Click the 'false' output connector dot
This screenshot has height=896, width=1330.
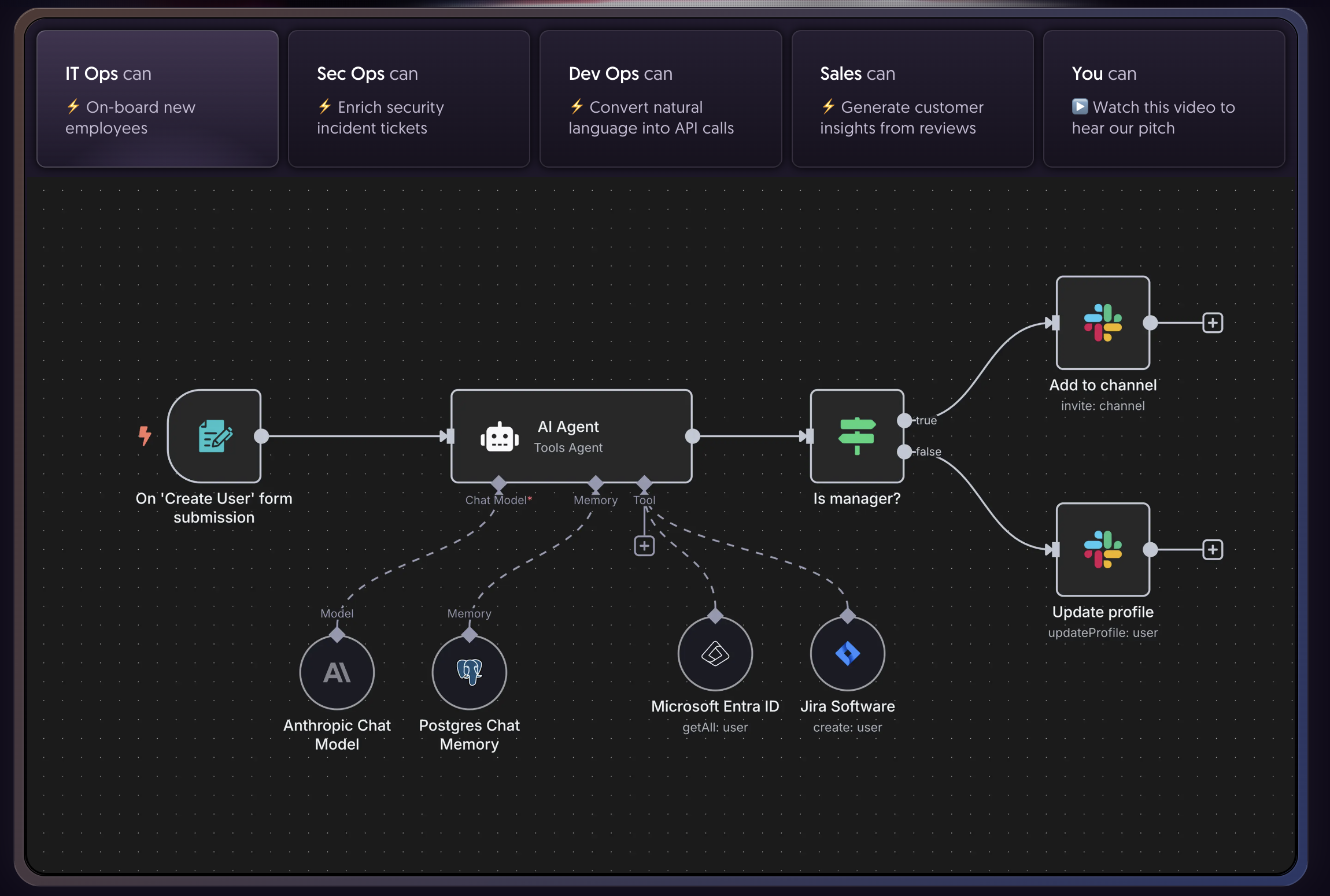904,451
